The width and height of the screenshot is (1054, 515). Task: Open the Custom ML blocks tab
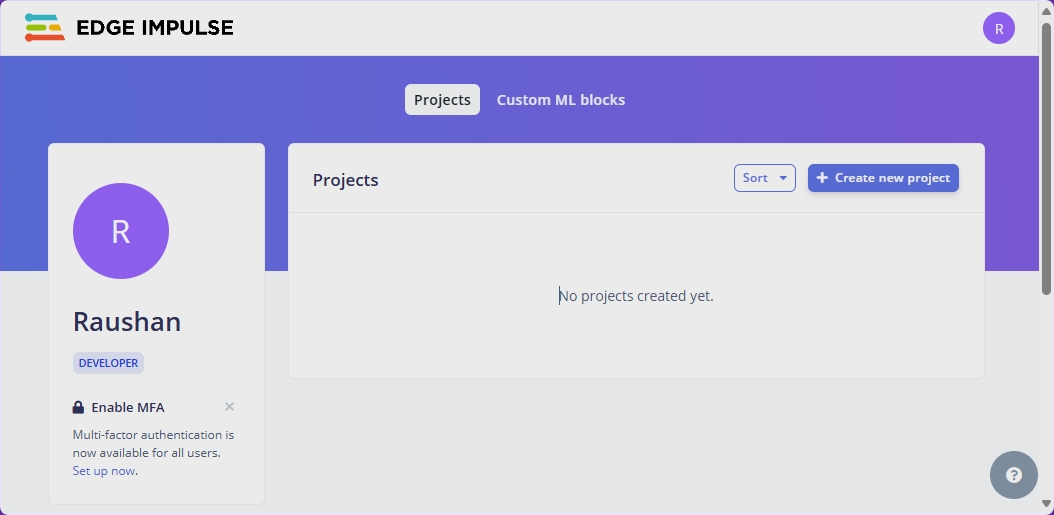tap(561, 100)
